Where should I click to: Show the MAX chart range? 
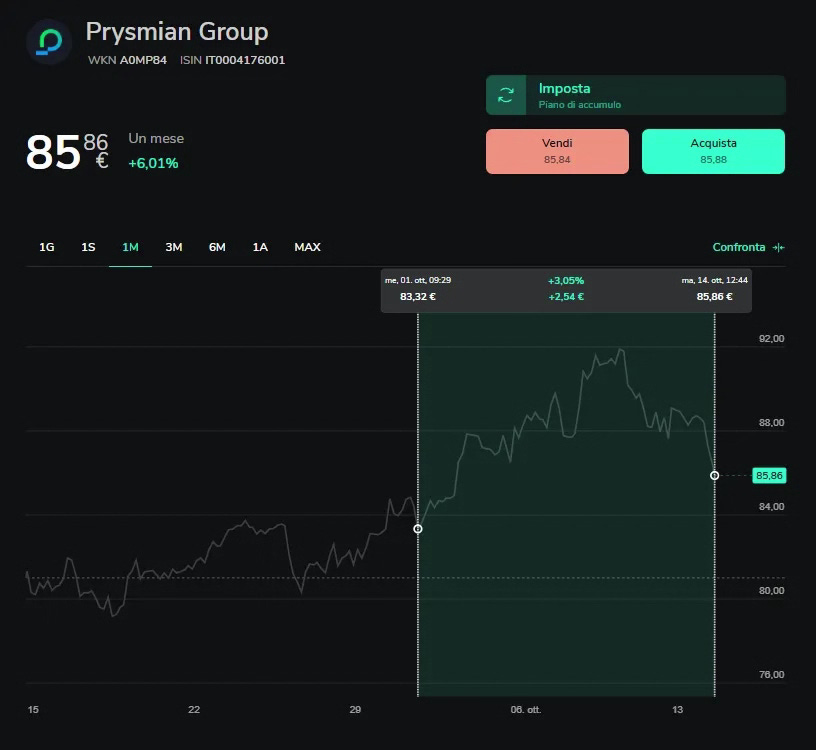308,247
